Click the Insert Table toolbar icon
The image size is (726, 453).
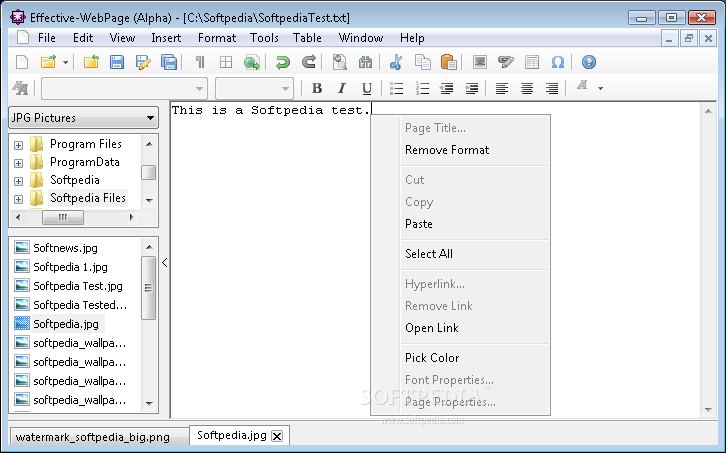click(532, 62)
